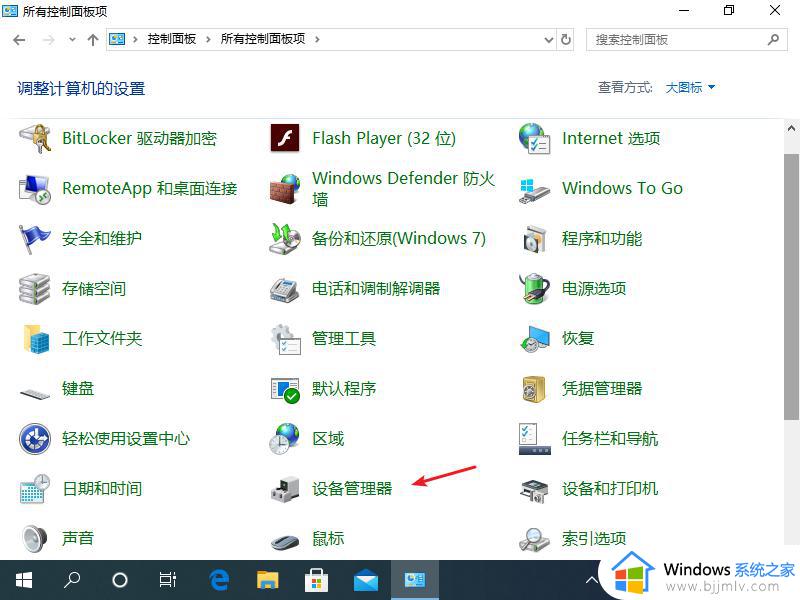Open the 声音 speaker icon
800x600 pixels.
point(35,538)
